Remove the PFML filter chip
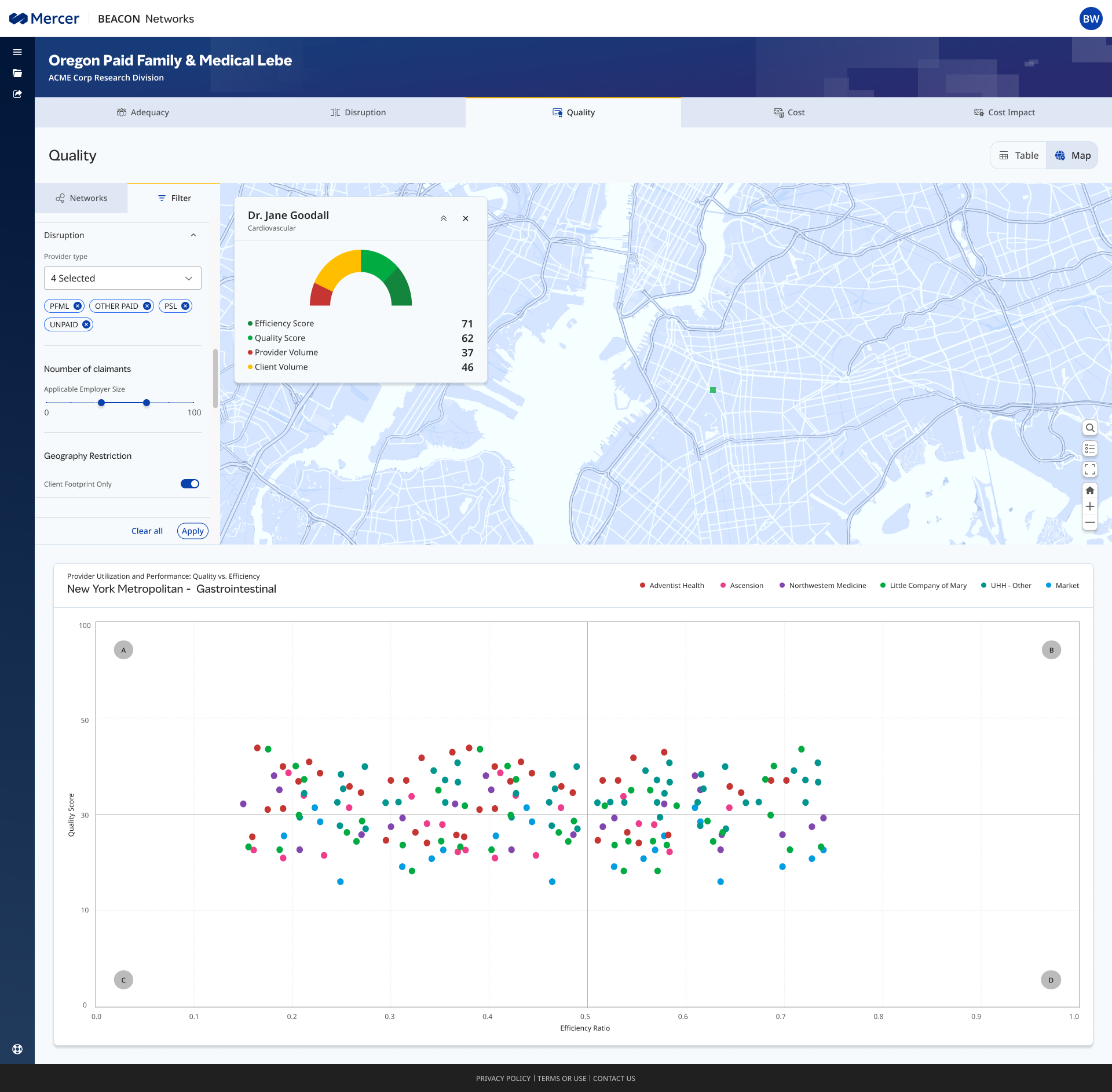The width and height of the screenshot is (1112, 1092). tap(78, 306)
